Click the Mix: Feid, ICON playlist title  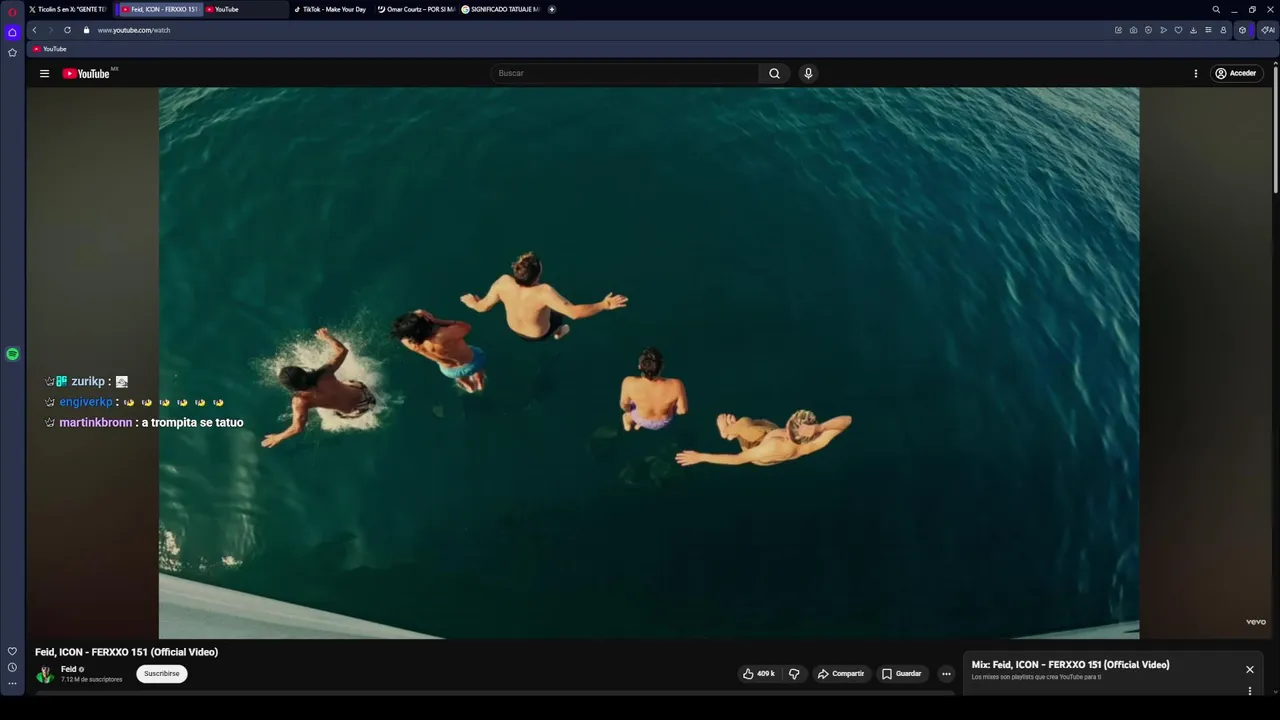click(1070, 665)
